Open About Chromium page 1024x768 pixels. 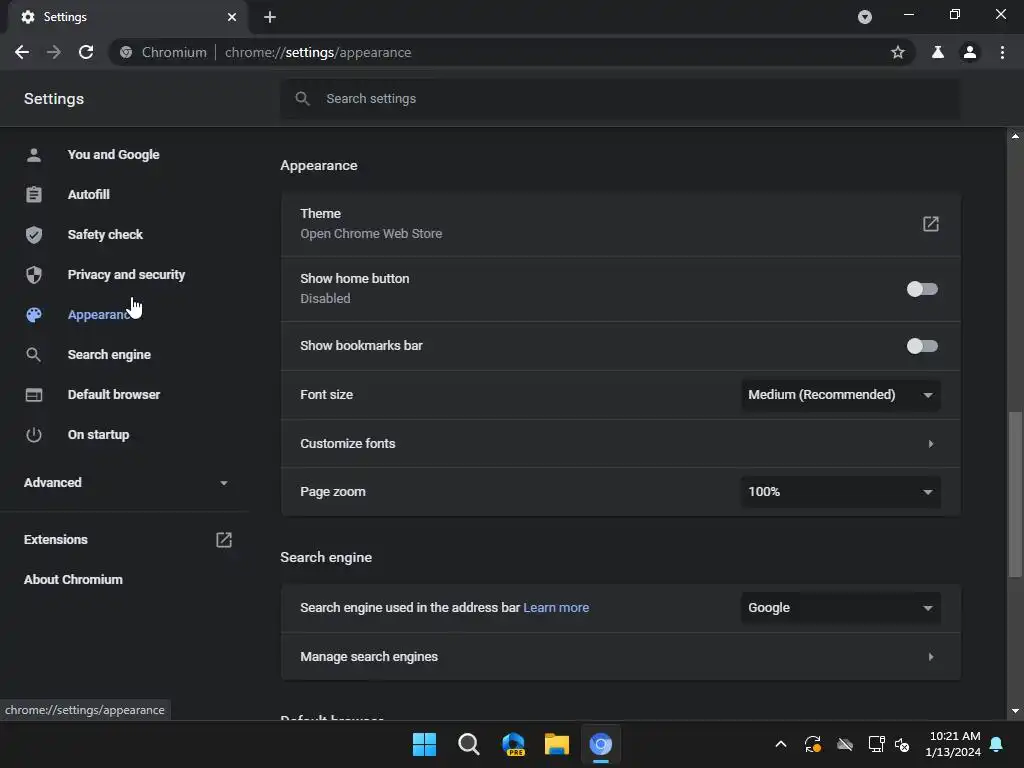tap(73, 580)
